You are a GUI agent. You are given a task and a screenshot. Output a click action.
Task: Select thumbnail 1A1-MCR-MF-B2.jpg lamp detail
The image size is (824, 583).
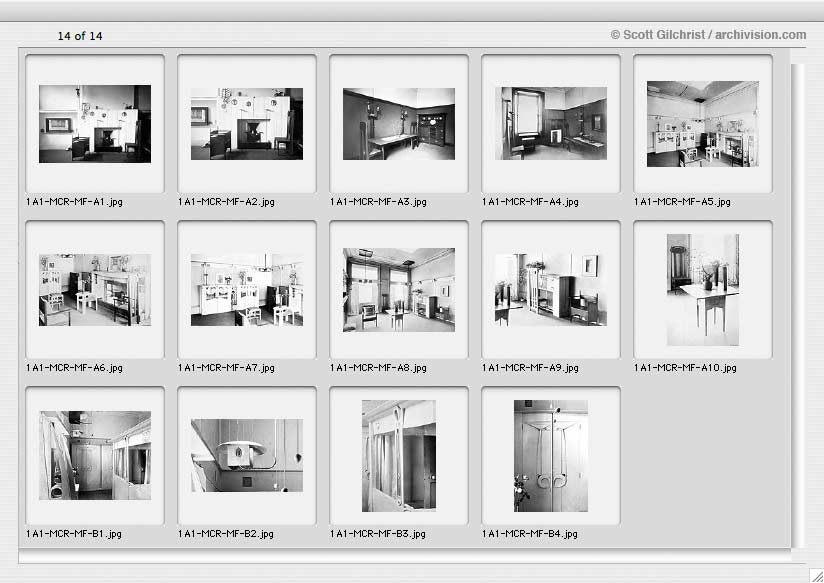pyautogui.click(x=246, y=455)
